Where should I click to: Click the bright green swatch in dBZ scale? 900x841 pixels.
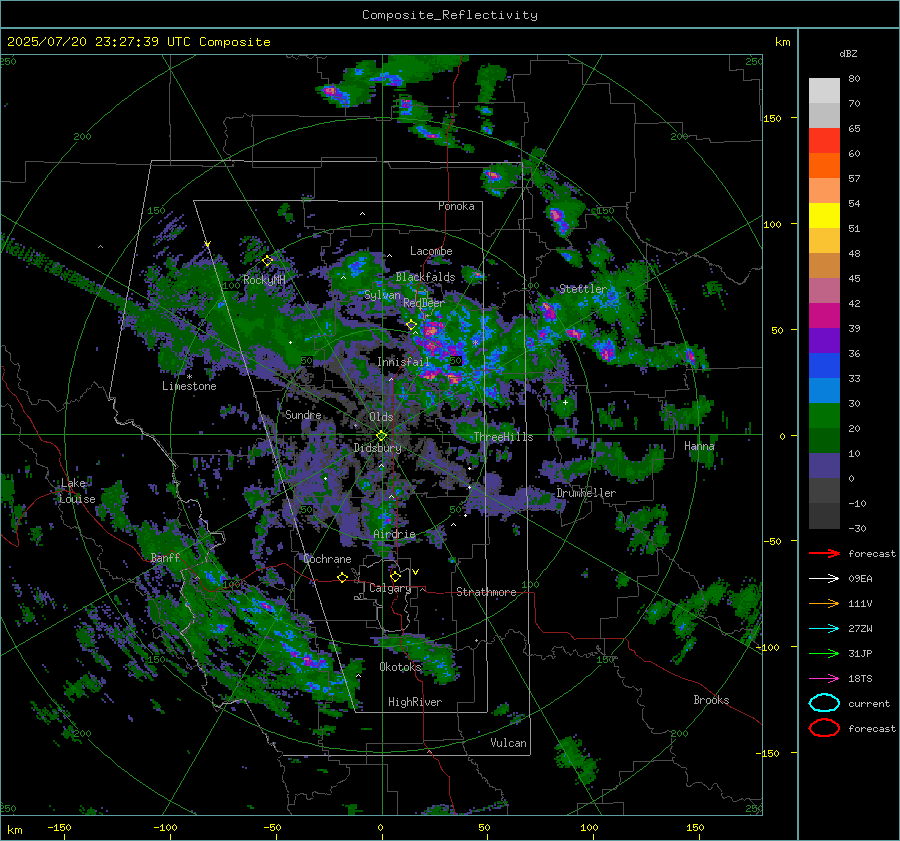pyautogui.click(x=824, y=415)
